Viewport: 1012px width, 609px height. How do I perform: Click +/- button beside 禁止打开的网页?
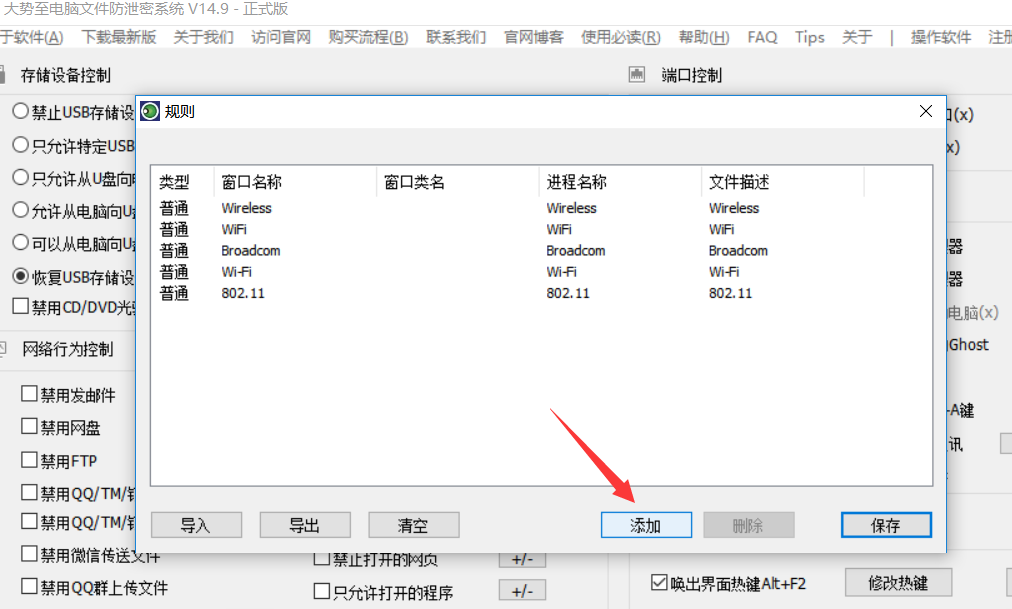coord(522,560)
